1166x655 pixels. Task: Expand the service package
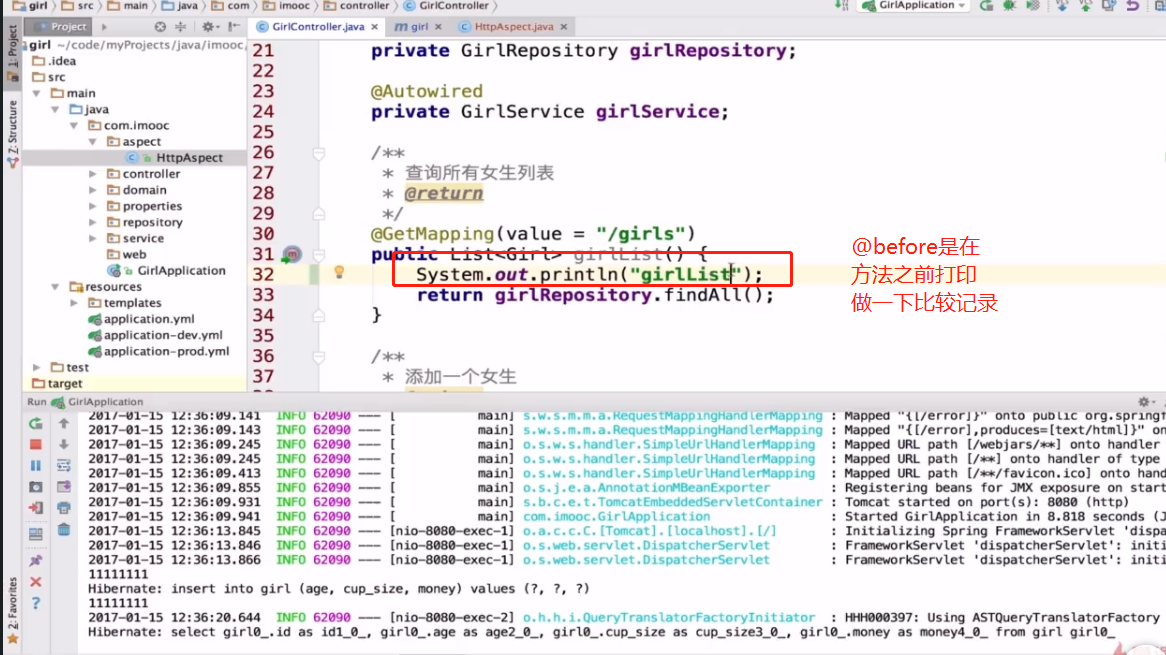[x=92, y=239]
